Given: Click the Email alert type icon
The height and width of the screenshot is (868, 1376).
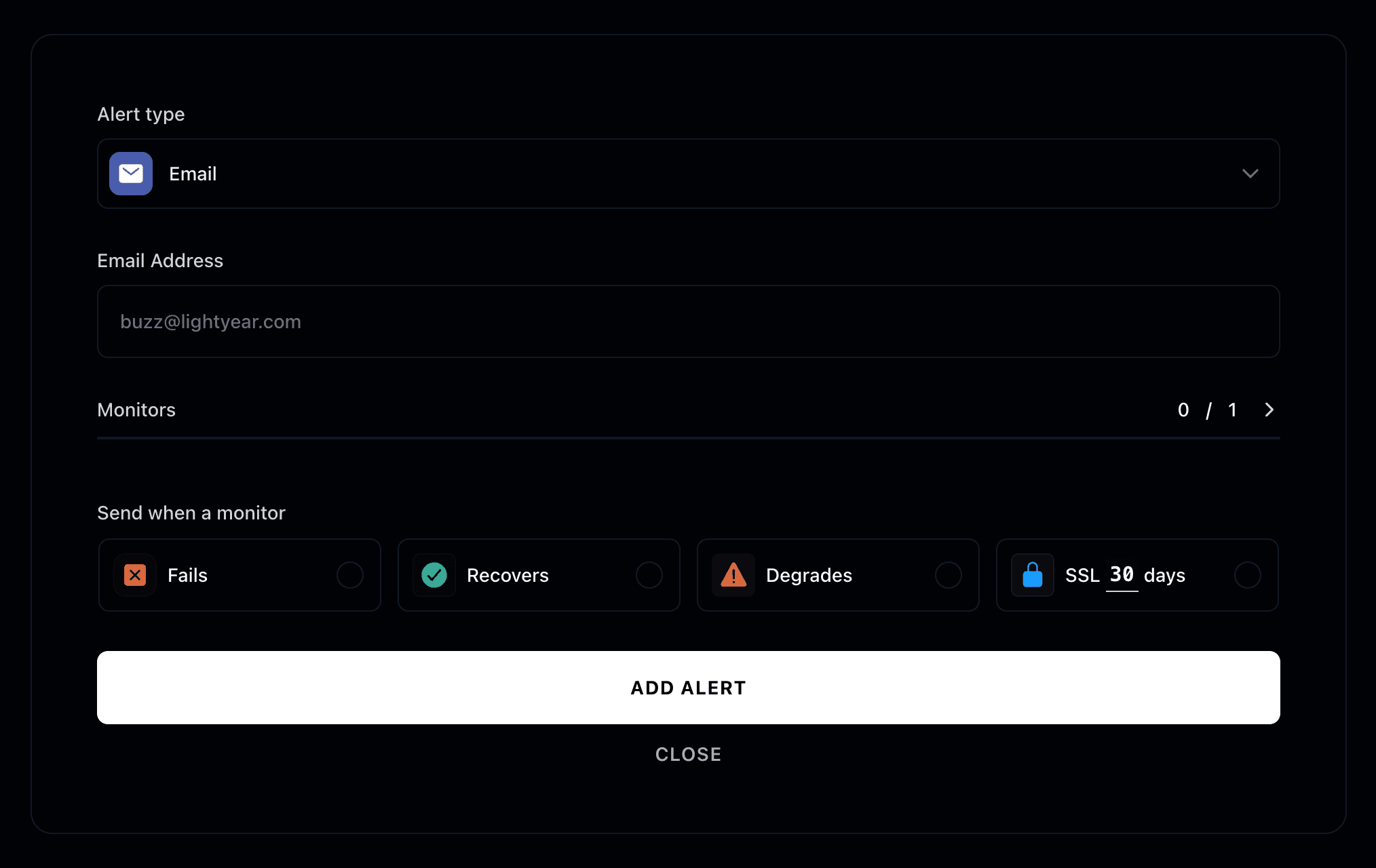Looking at the screenshot, I should click(x=130, y=173).
